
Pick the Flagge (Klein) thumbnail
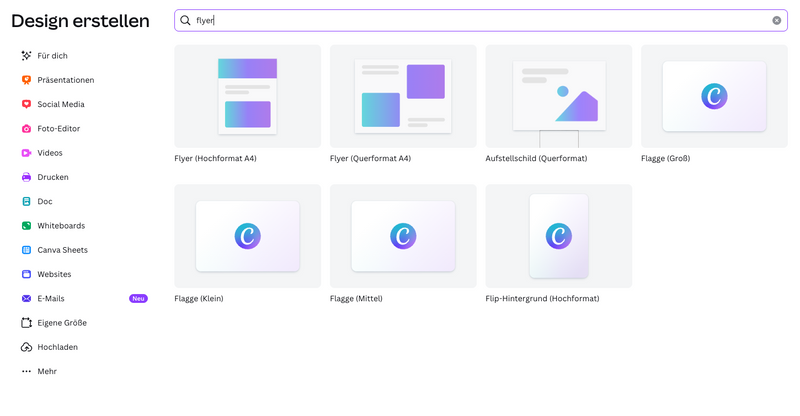247,236
